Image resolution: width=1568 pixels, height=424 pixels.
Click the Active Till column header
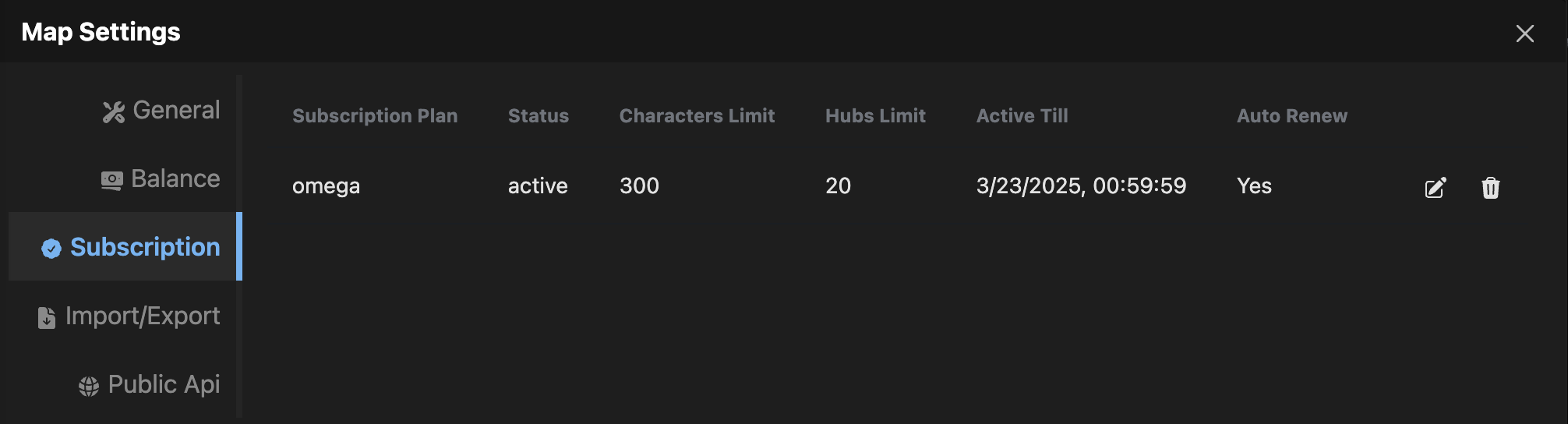1022,115
